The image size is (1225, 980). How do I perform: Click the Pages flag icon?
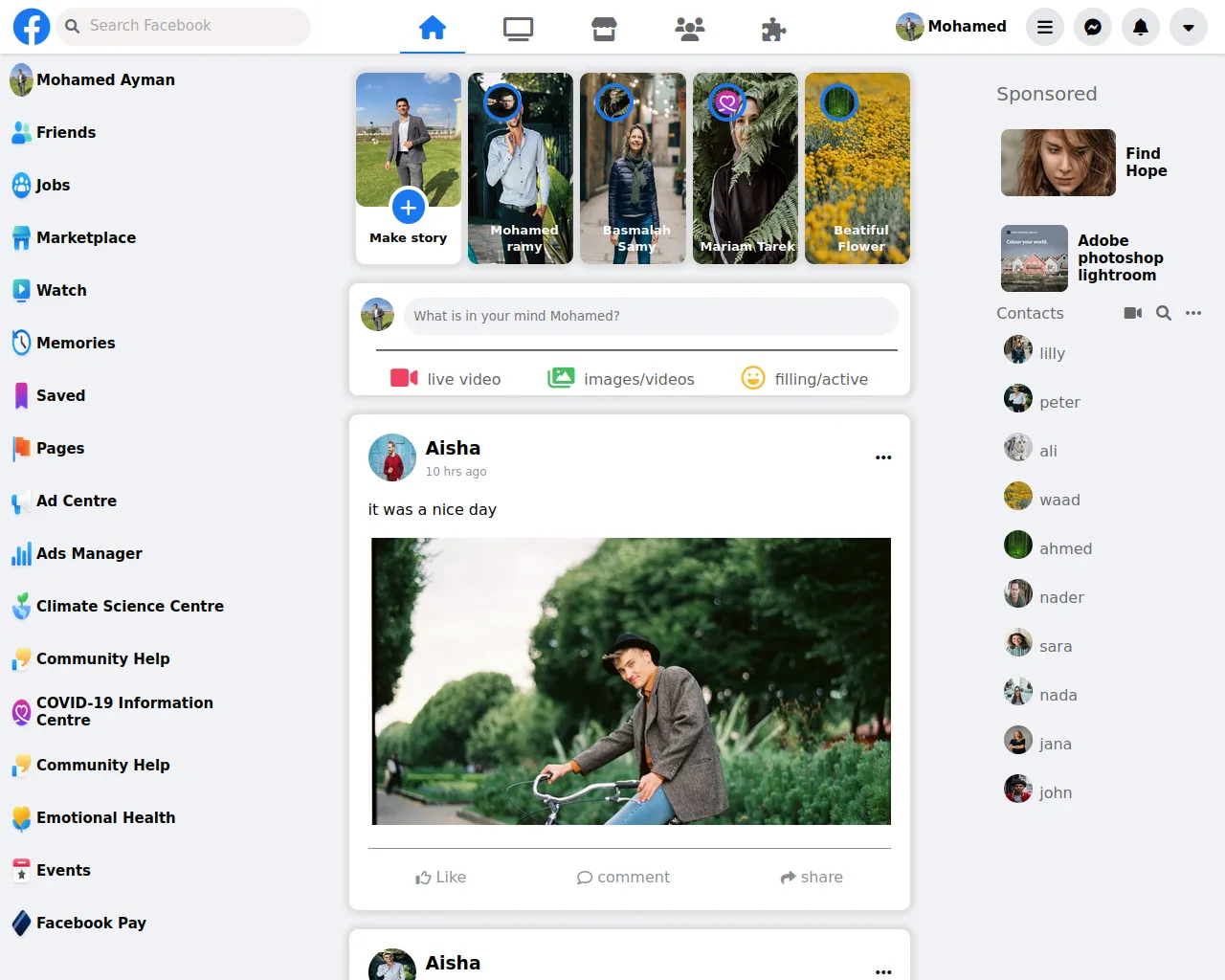[x=21, y=449]
